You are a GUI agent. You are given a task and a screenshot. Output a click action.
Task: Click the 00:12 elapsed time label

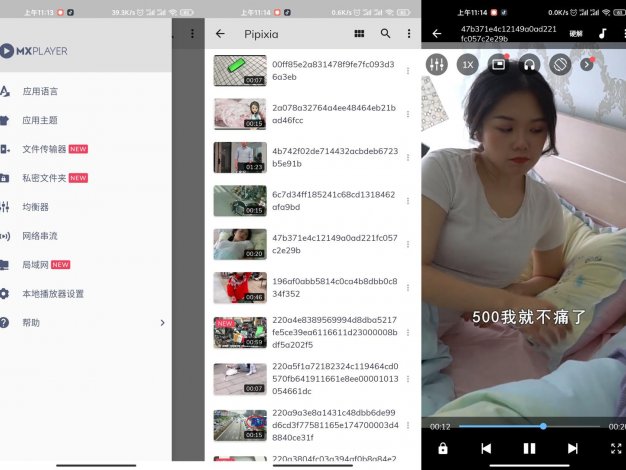440,427
